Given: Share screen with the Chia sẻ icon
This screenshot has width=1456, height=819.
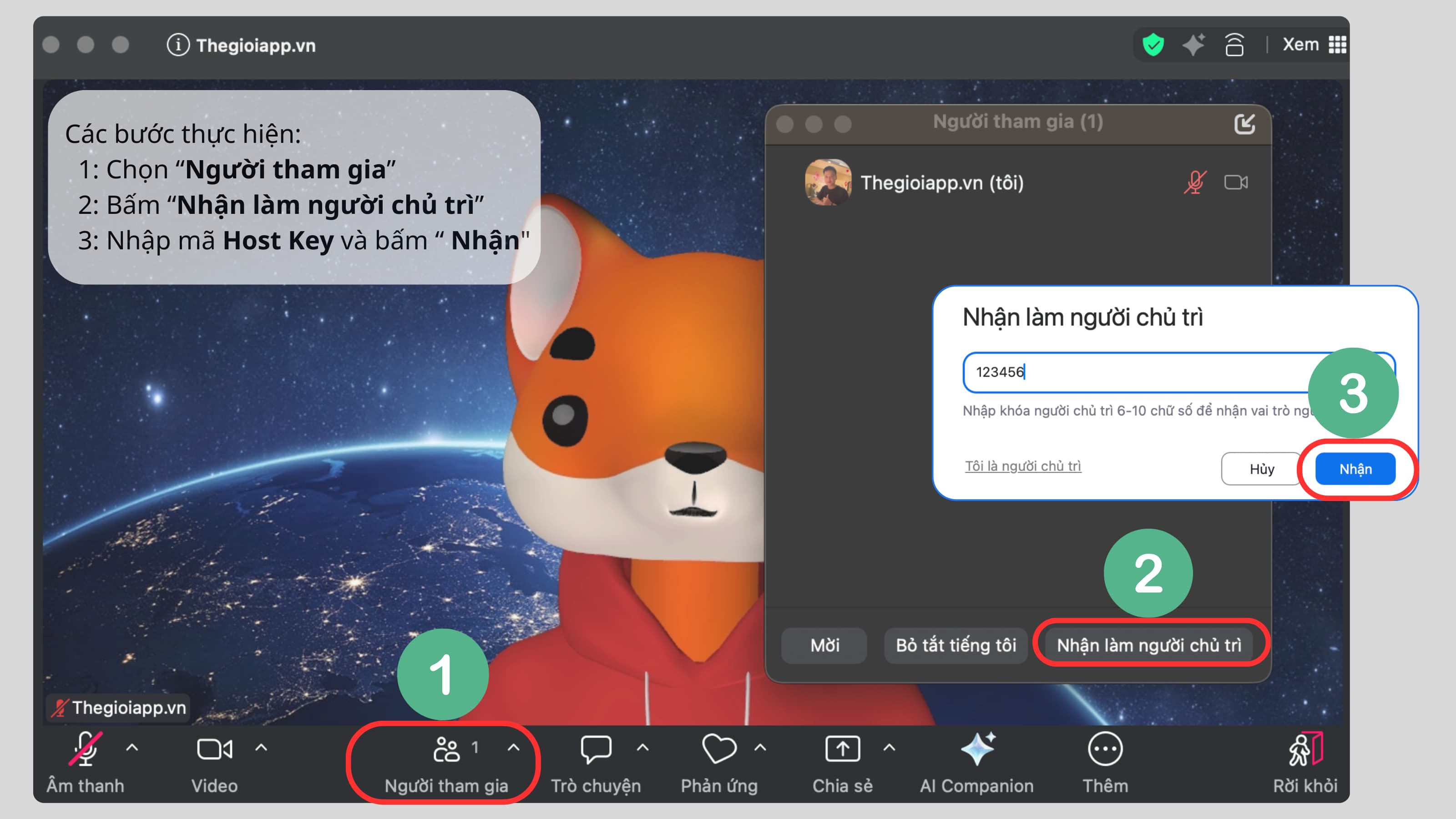Looking at the screenshot, I should (842, 749).
